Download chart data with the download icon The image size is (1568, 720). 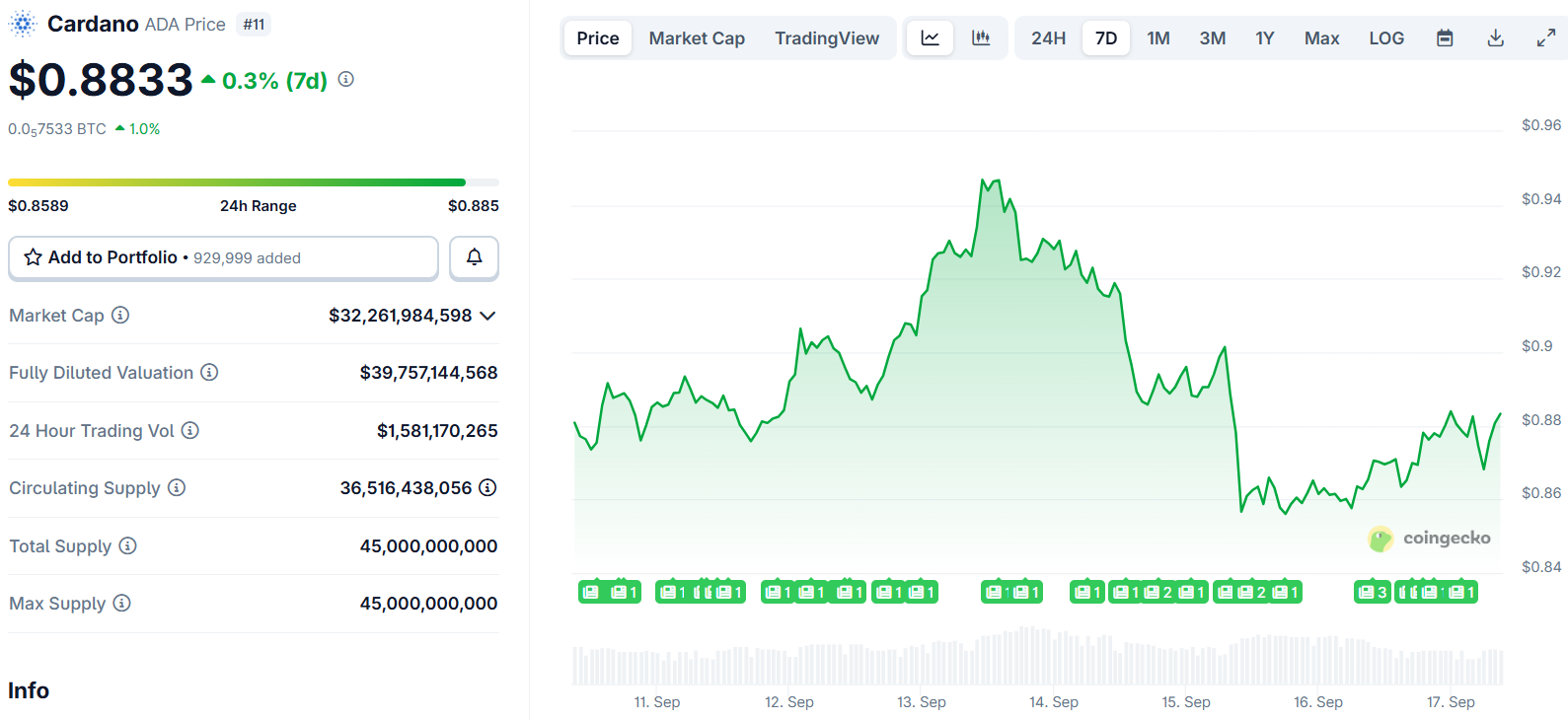[x=1496, y=37]
